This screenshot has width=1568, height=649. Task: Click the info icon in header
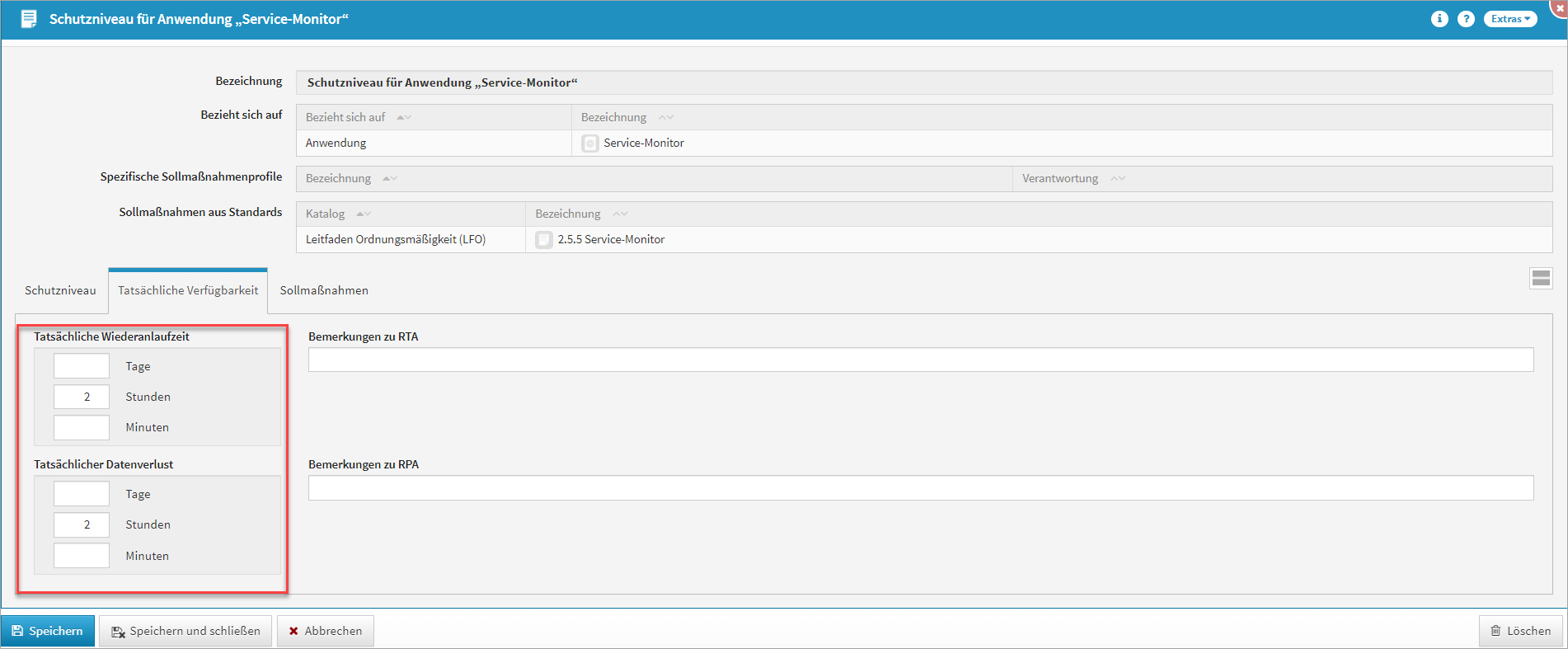point(1439,19)
